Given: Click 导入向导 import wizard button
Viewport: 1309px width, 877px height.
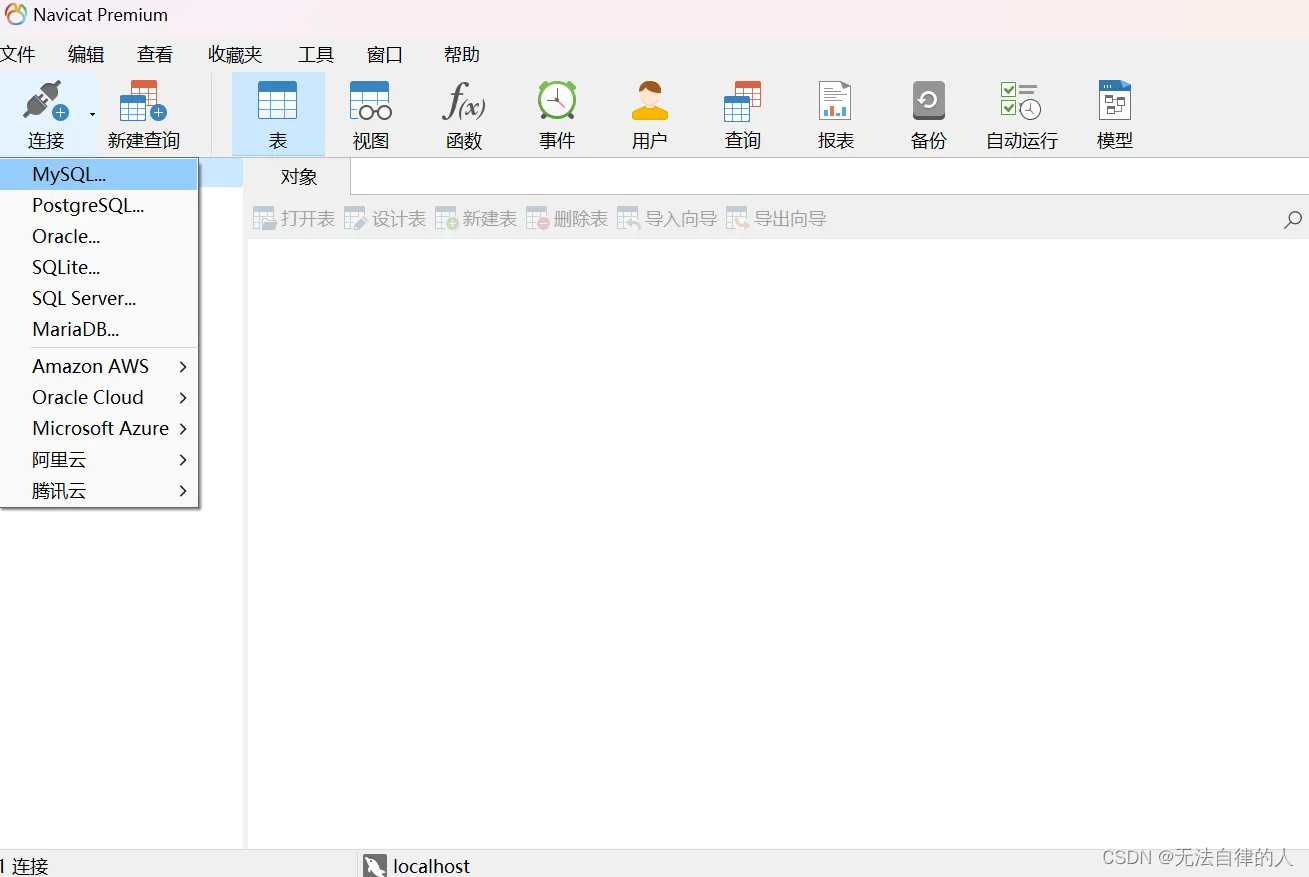Looking at the screenshot, I should [667, 218].
